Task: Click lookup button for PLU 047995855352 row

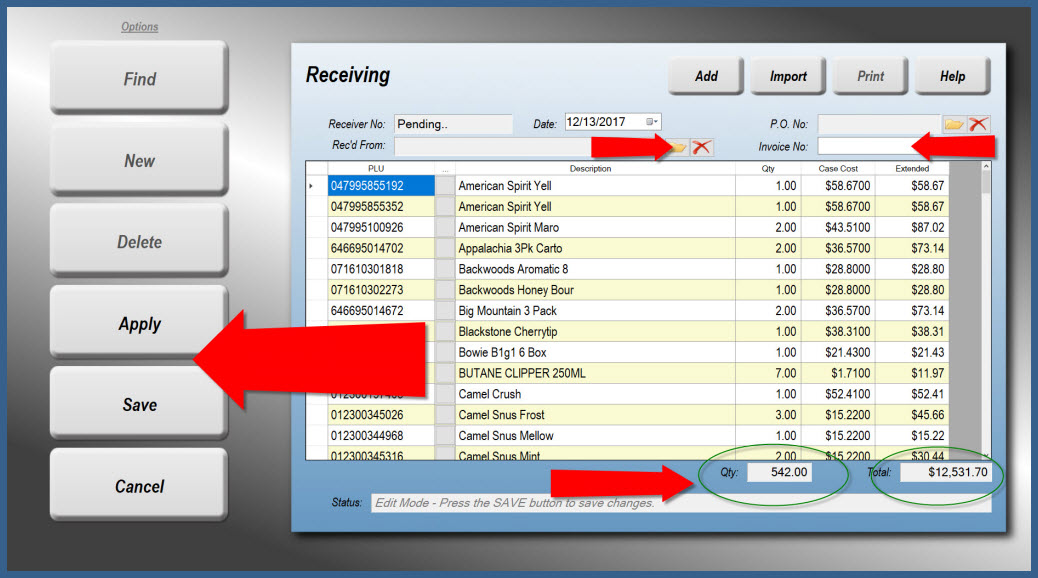Action: point(445,207)
